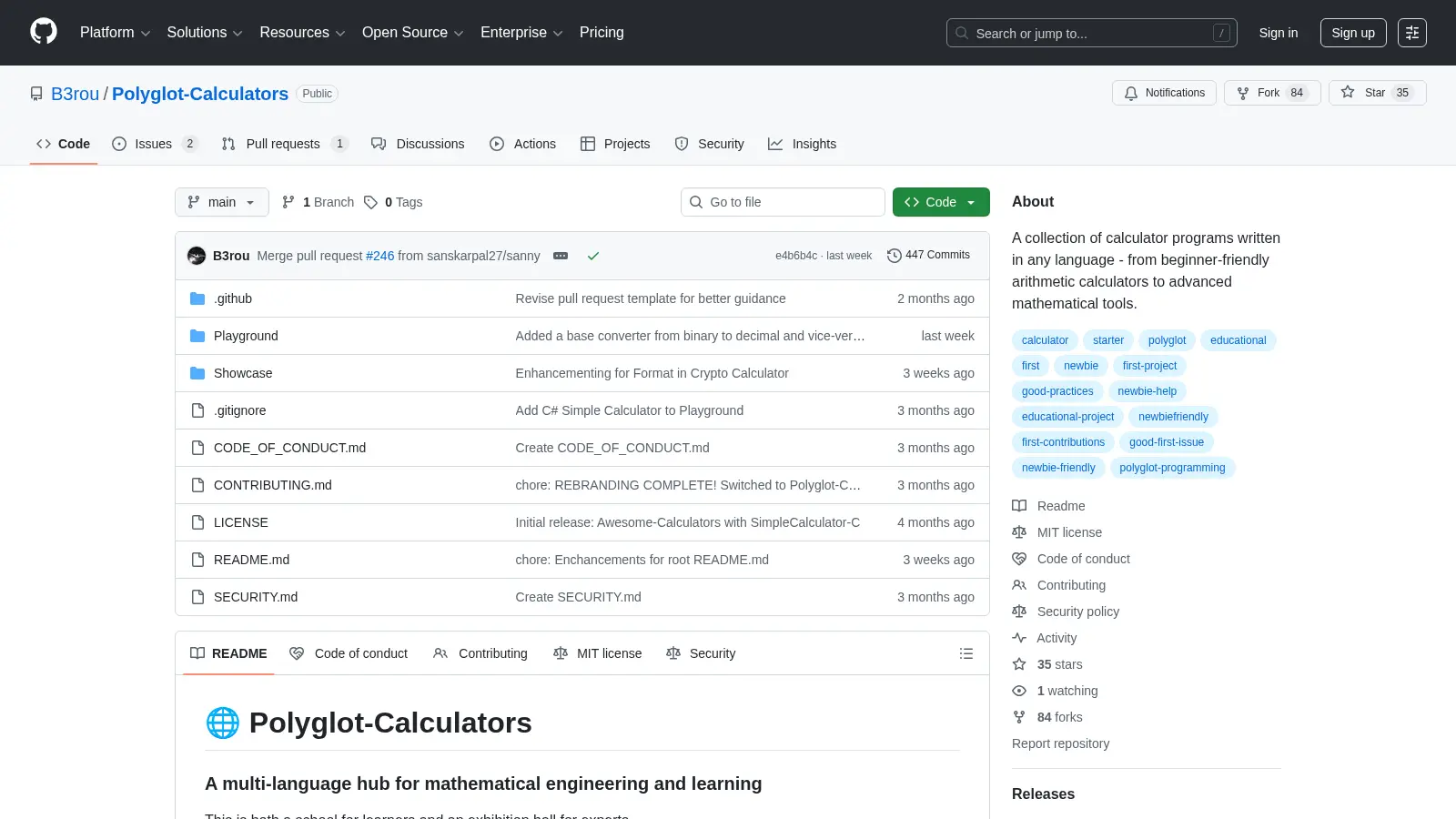
Task: Open SECURITY.md file
Action: coord(256,597)
